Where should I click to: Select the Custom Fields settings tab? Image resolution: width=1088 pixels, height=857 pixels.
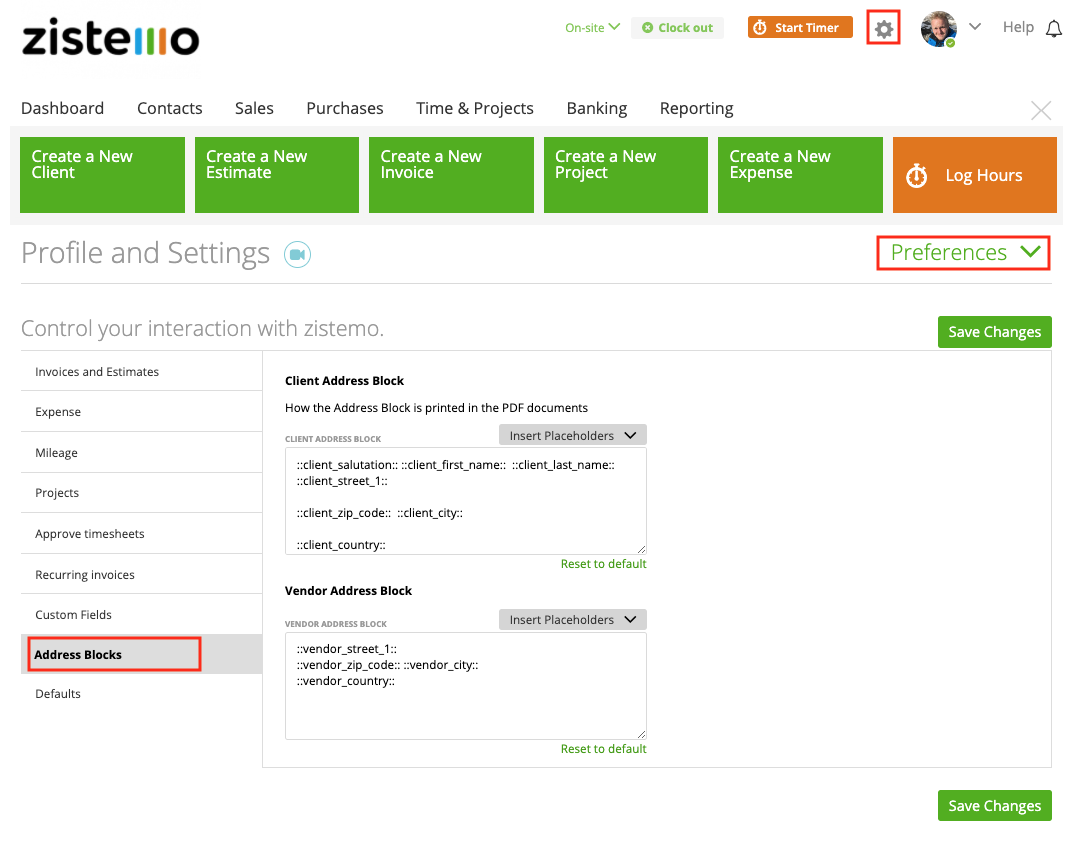(x=142, y=614)
